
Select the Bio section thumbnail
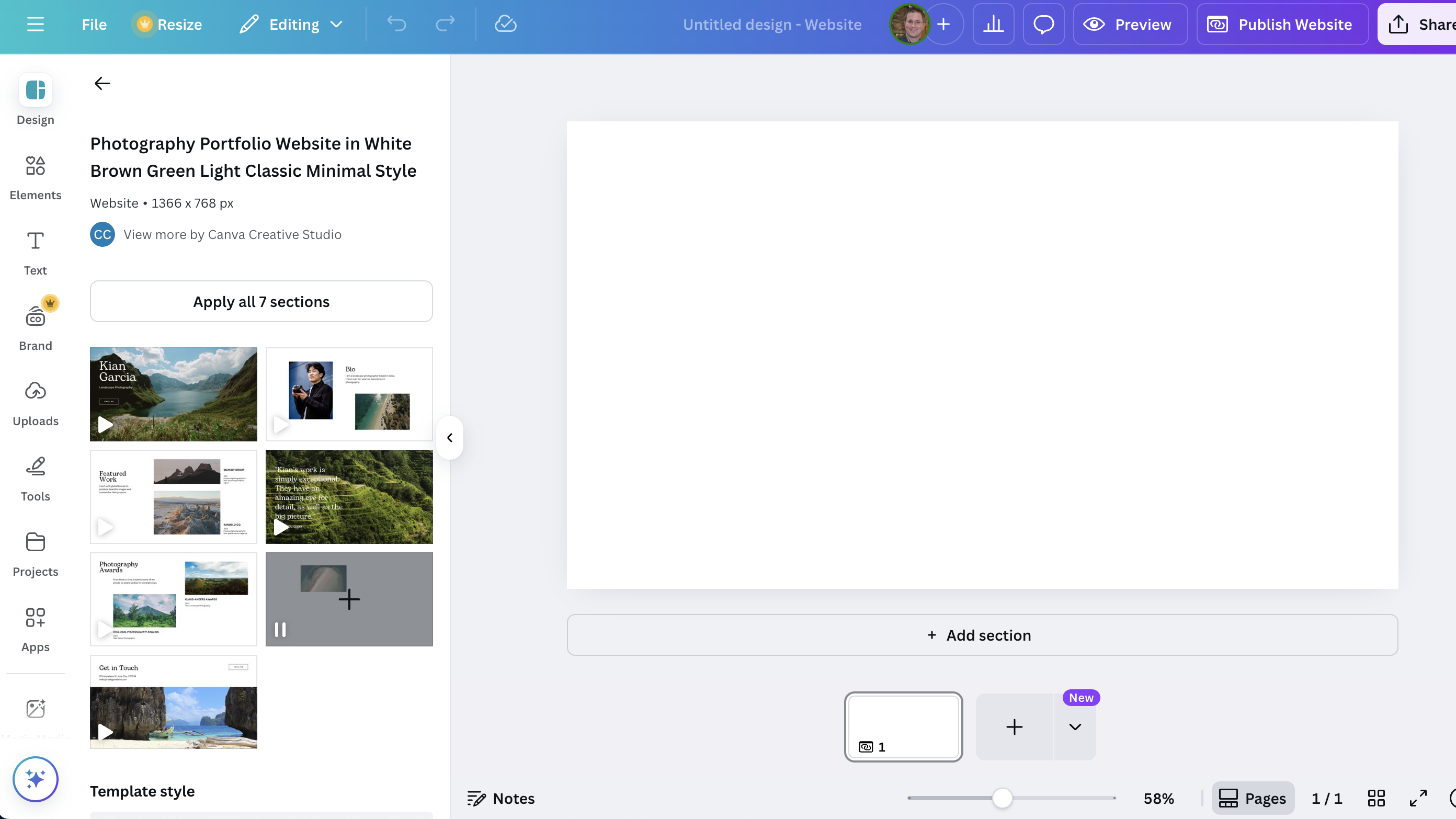[x=349, y=394]
